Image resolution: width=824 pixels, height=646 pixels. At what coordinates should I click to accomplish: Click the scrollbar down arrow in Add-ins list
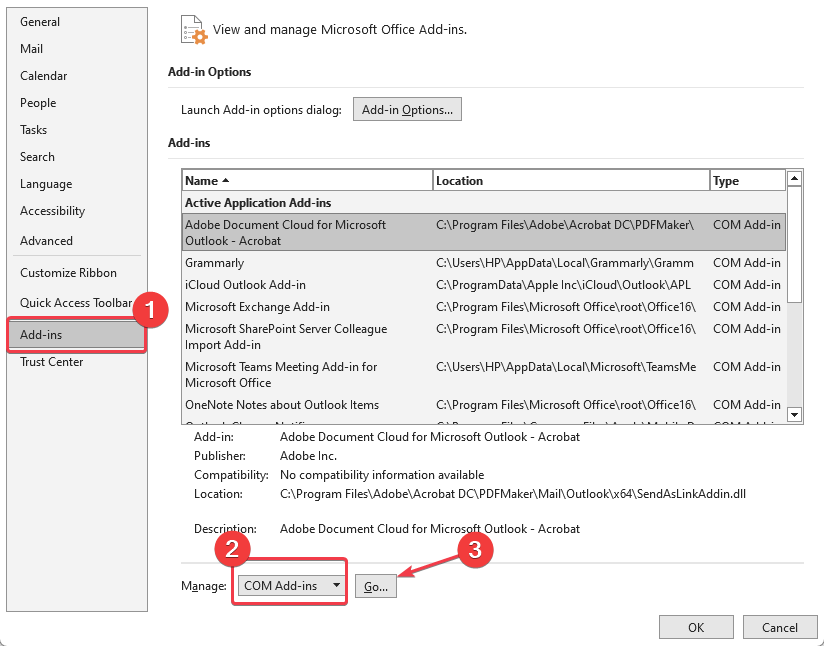pos(795,414)
